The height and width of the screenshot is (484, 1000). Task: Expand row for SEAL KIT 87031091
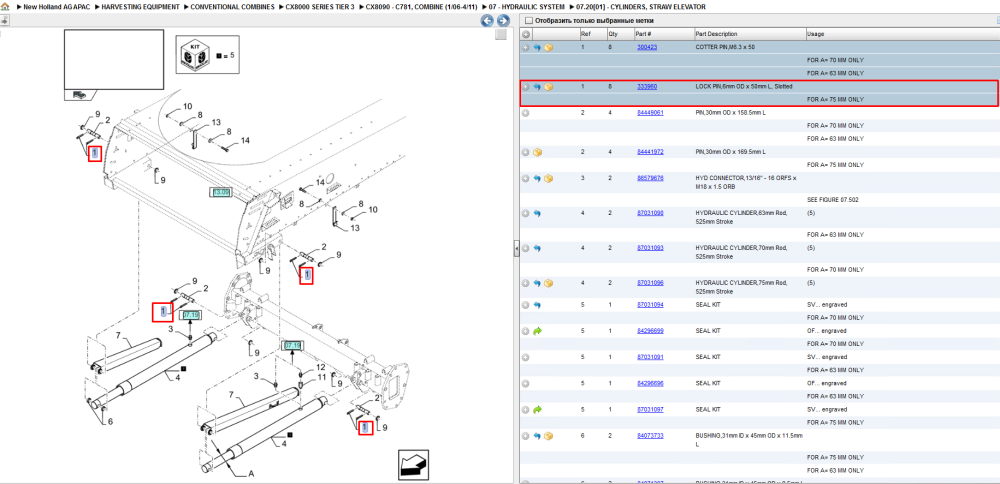click(x=526, y=358)
